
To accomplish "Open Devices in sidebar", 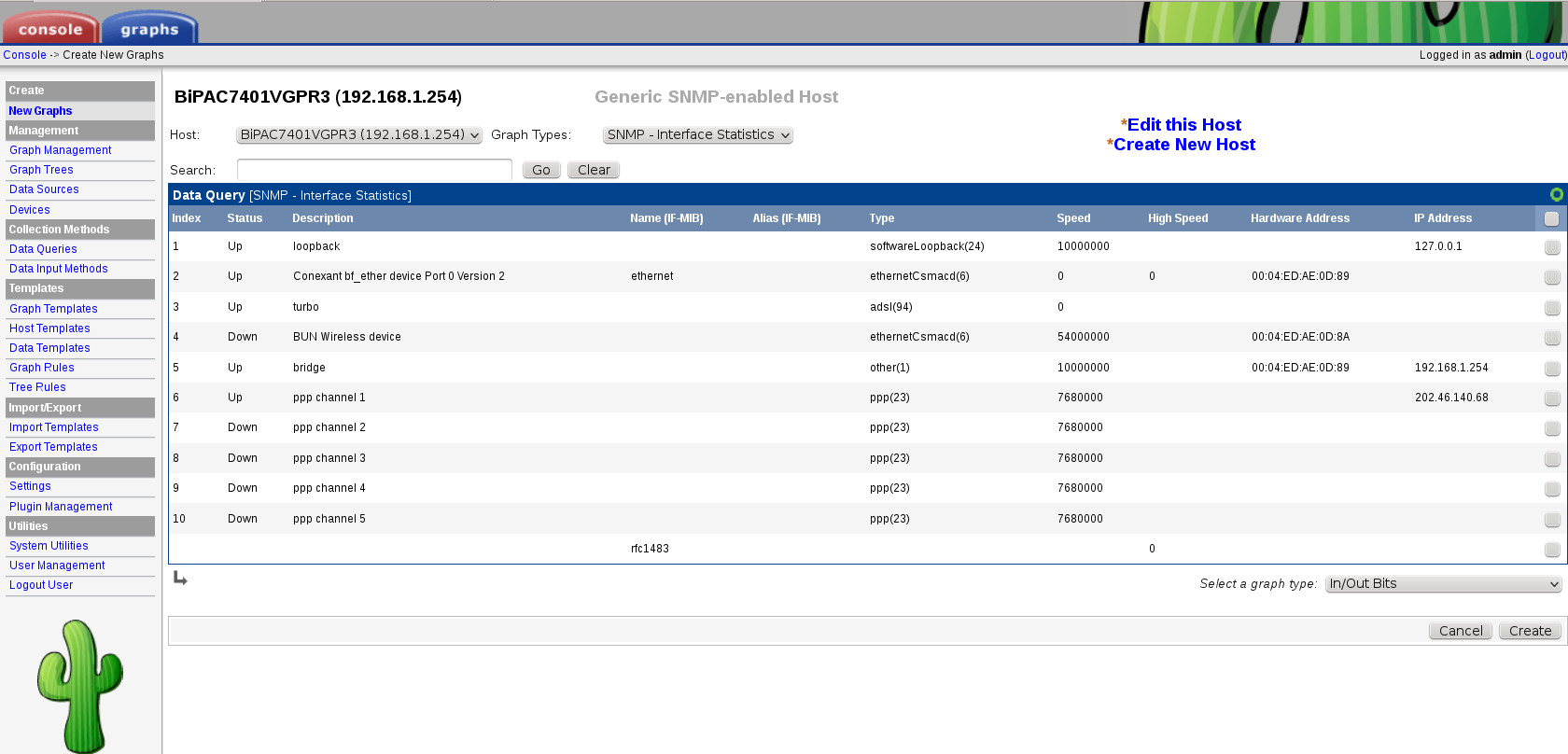I will point(30,210).
